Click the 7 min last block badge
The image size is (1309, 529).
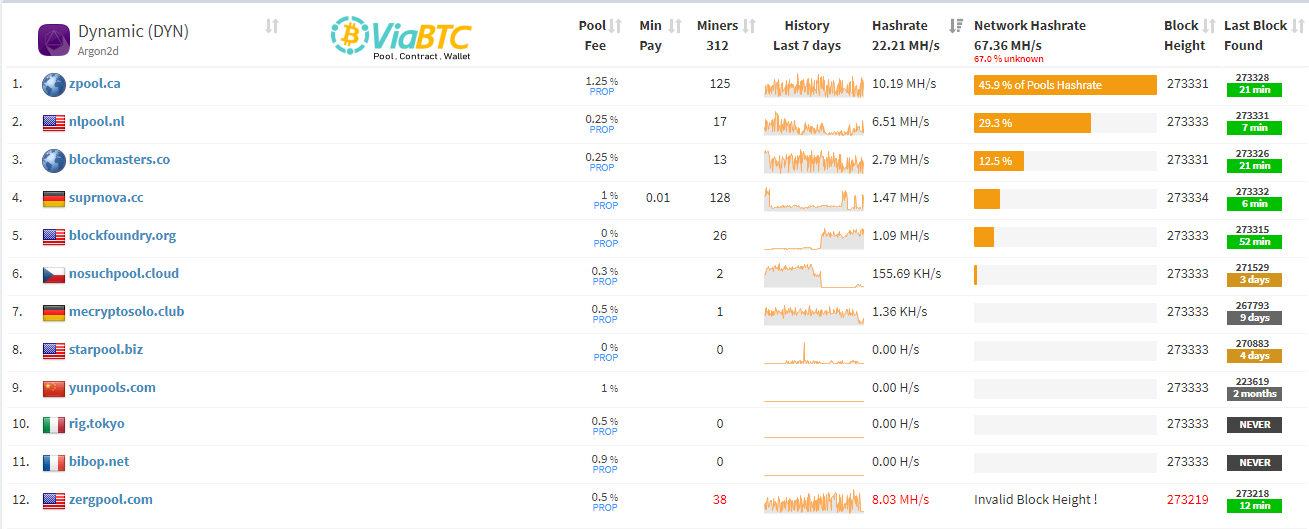(1253, 128)
